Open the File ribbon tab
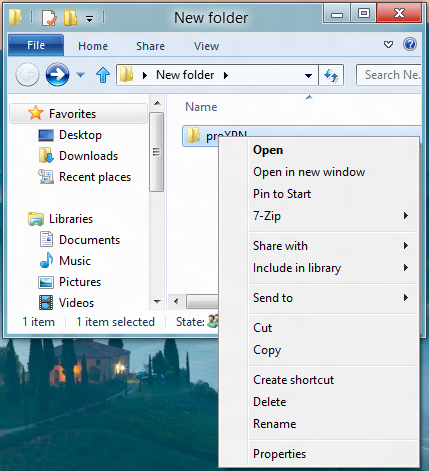Image resolution: width=429 pixels, height=471 pixels. pos(36,45)
